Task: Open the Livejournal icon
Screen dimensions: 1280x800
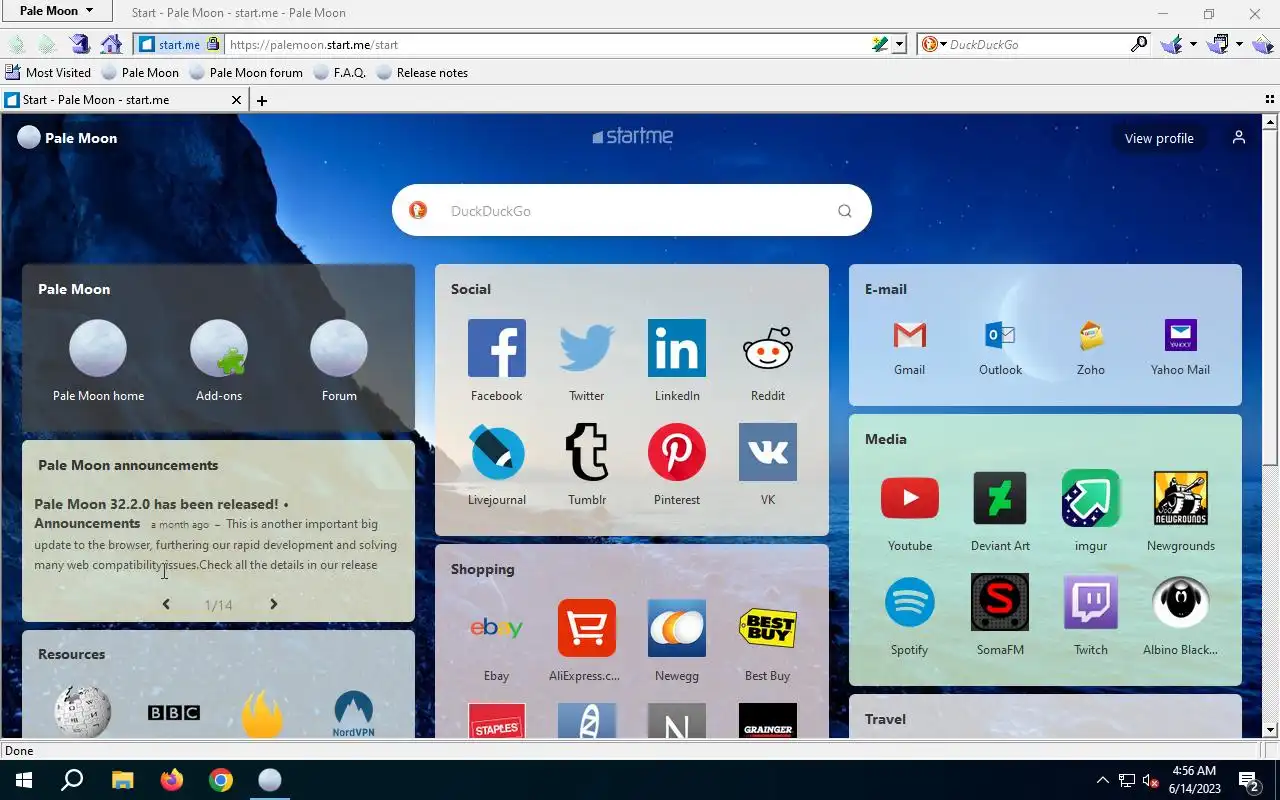Action: (x=497, y=452)
